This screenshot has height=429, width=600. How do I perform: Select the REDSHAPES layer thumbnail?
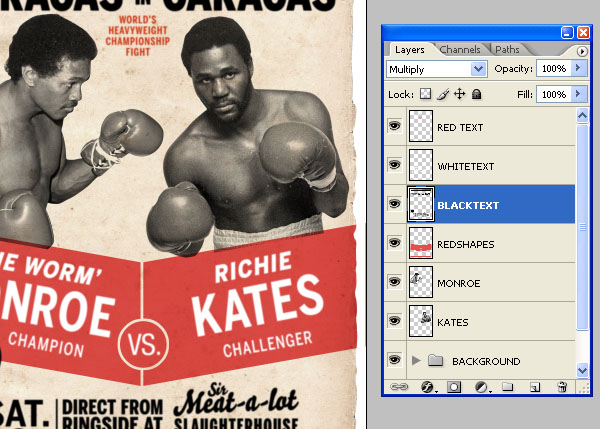coord(421,244)
